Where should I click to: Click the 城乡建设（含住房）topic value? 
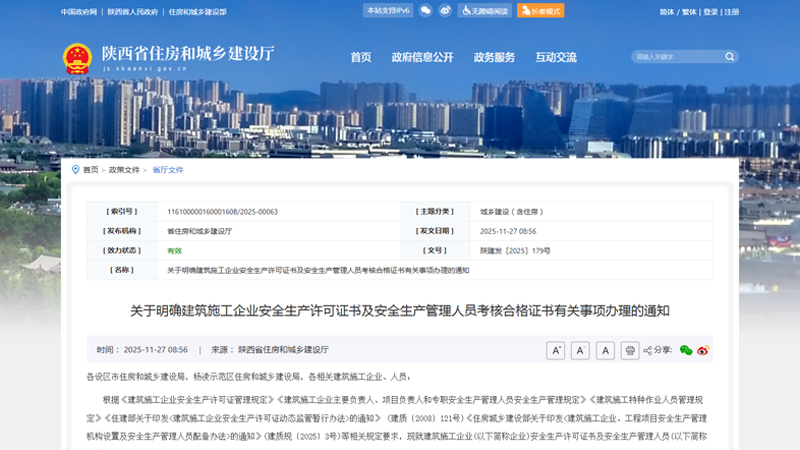pyautogui.click(x=512, y=212)
